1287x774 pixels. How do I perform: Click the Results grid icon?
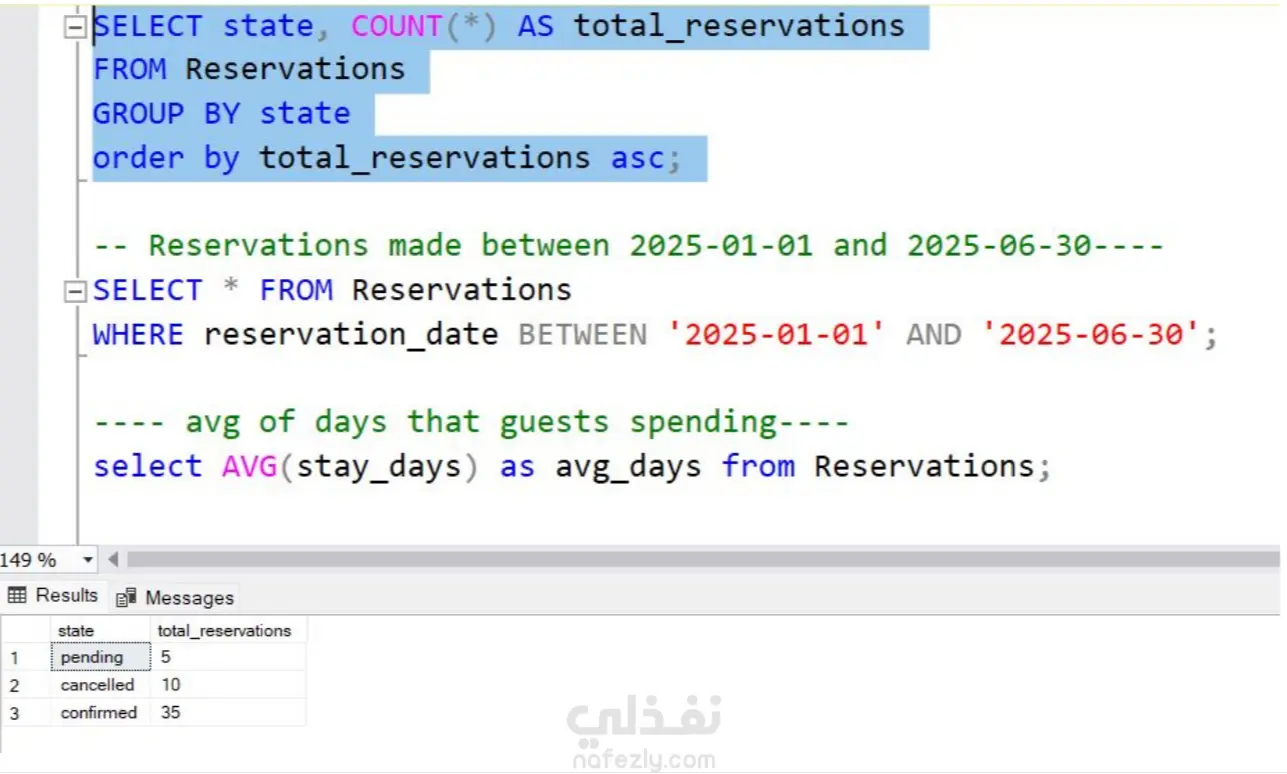point(16,596)
